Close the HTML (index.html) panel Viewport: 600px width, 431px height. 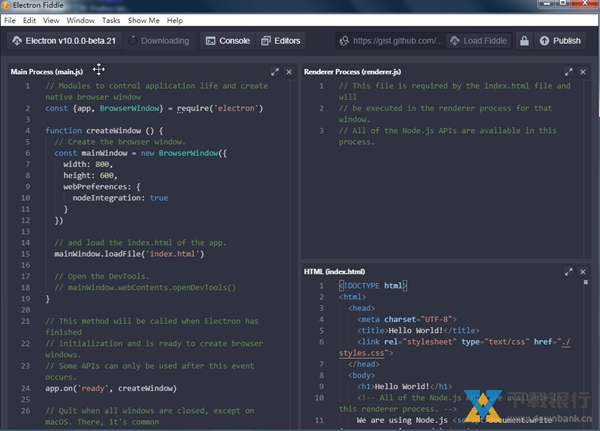582,271
